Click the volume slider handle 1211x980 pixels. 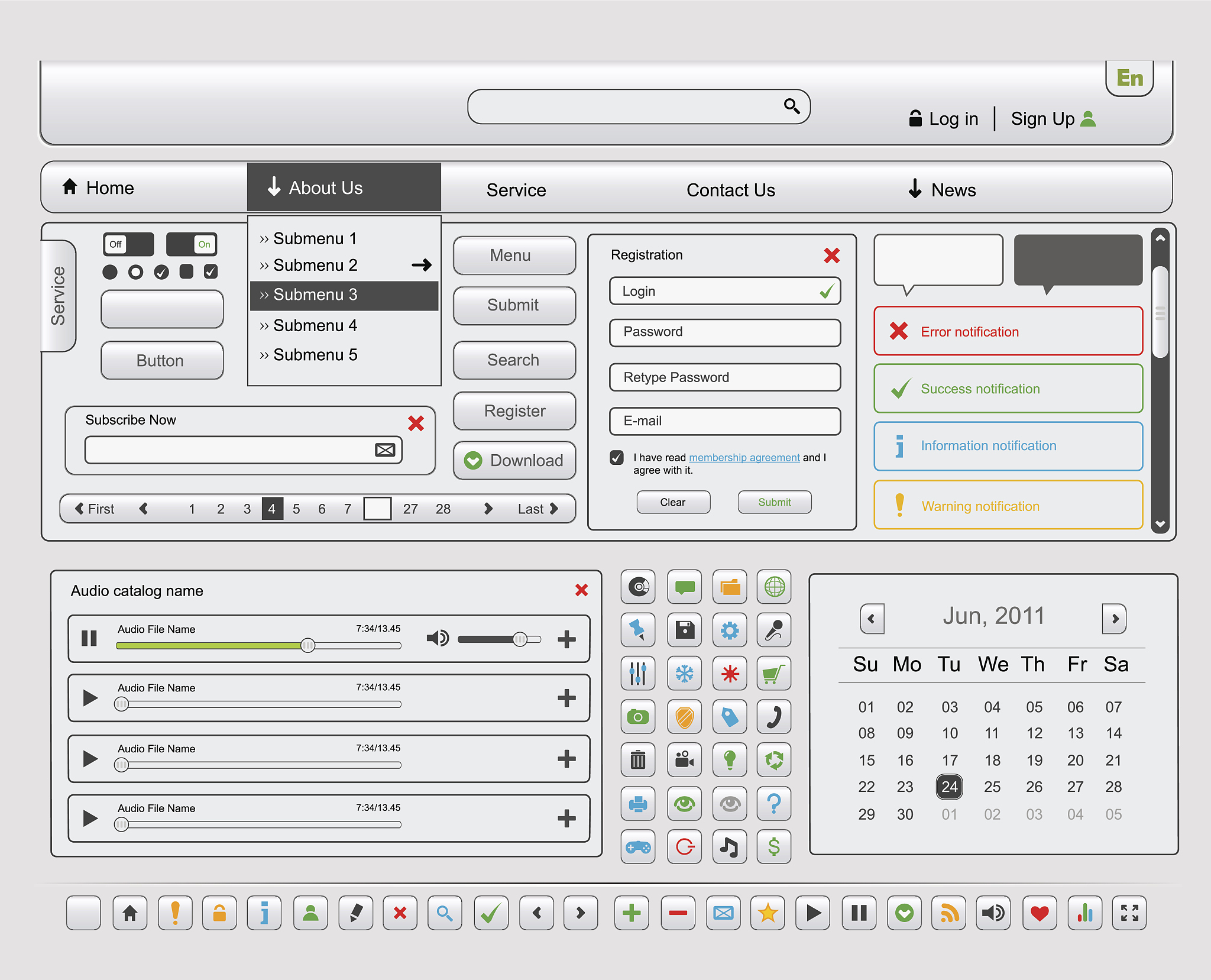[x=520, y=639]
